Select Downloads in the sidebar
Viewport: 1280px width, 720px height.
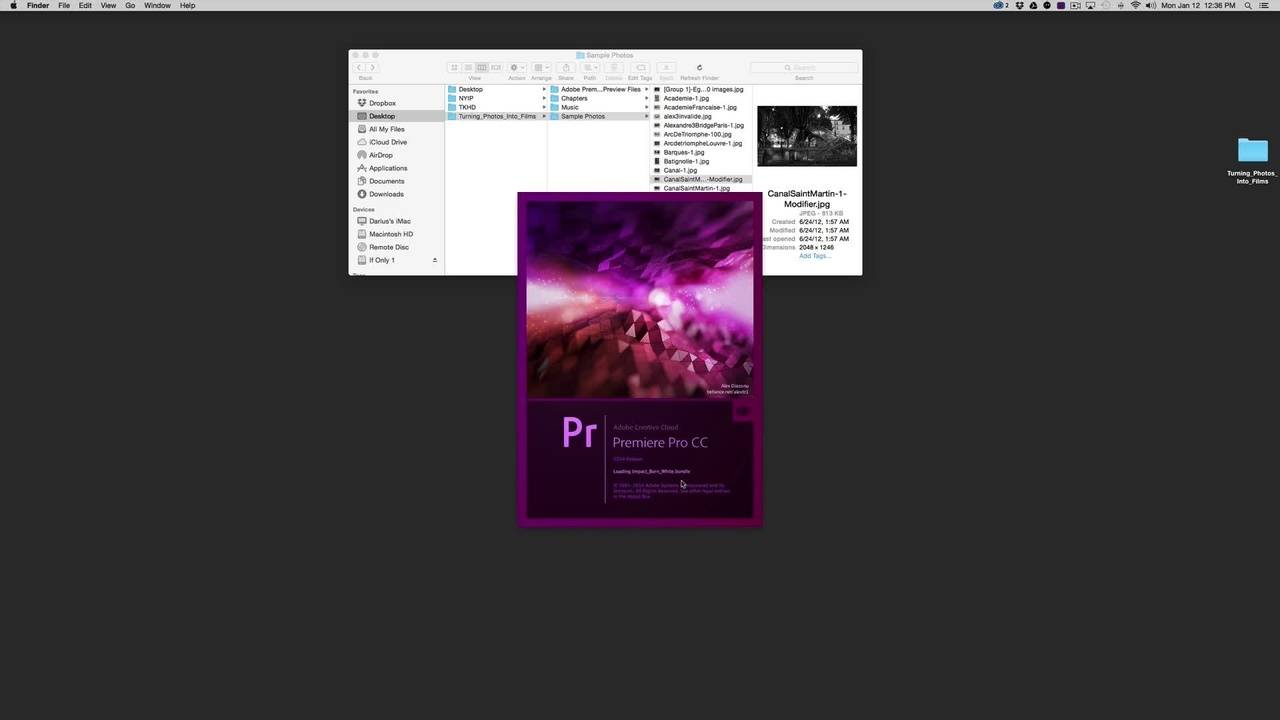[396, 194]
